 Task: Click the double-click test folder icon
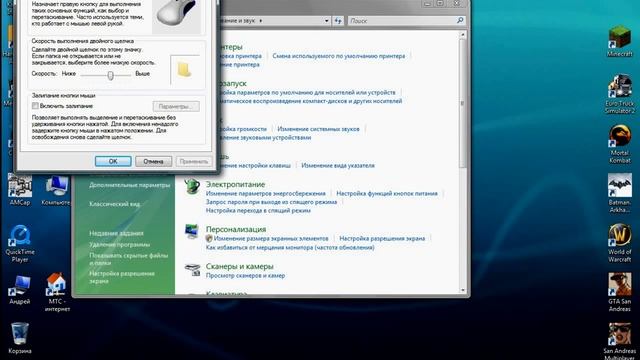(x=184, y=70)
